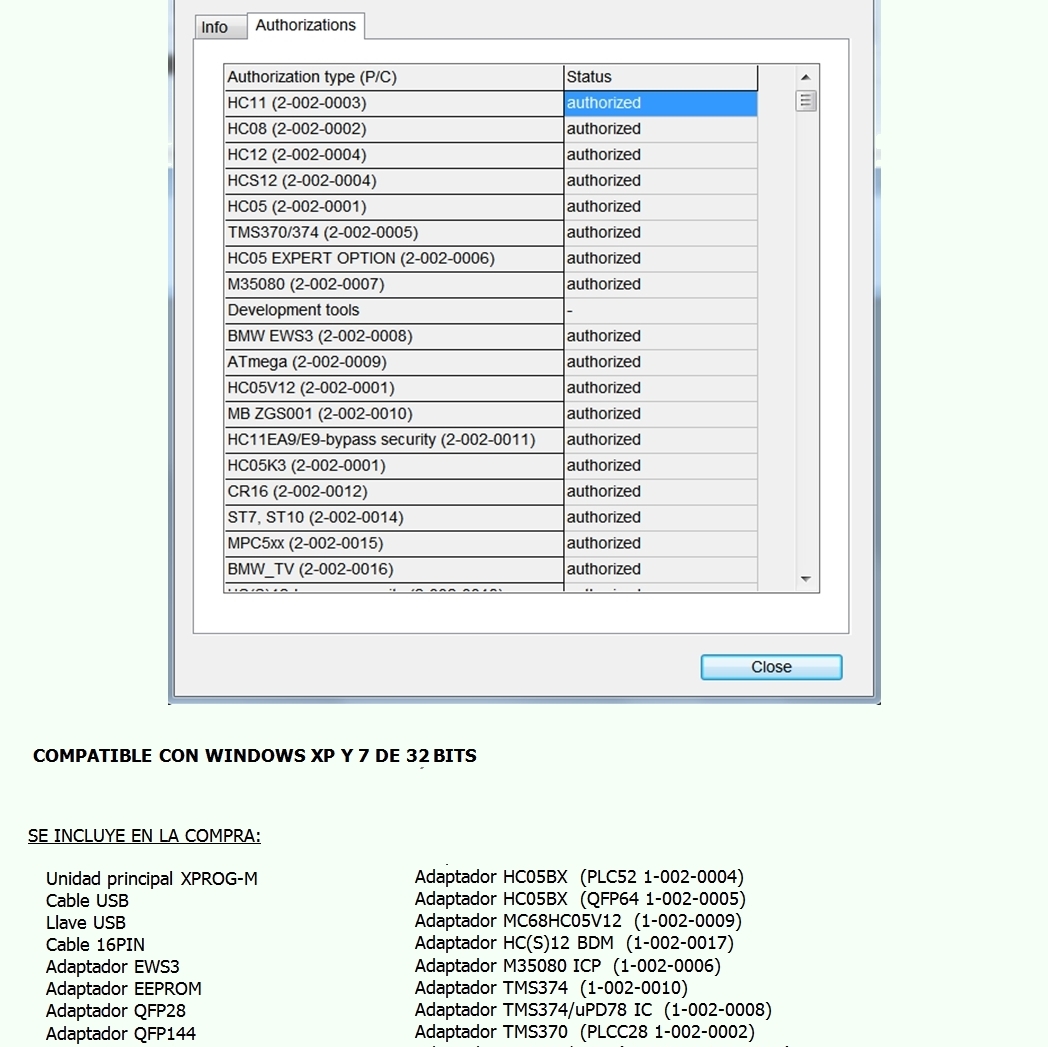1048x1047 pixels.
Task: Click the scrollbar down arrow
Action: click(x=806, y=579)
